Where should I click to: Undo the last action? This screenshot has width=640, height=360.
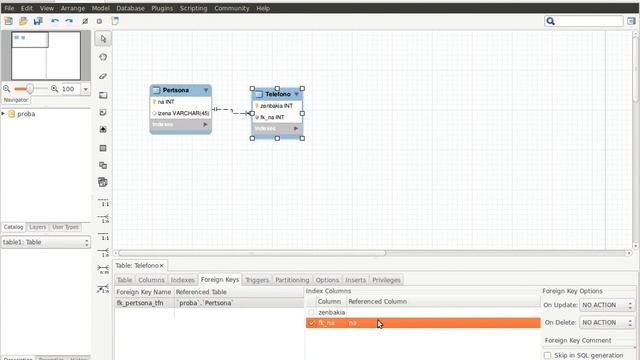click(x=55, y=21)
